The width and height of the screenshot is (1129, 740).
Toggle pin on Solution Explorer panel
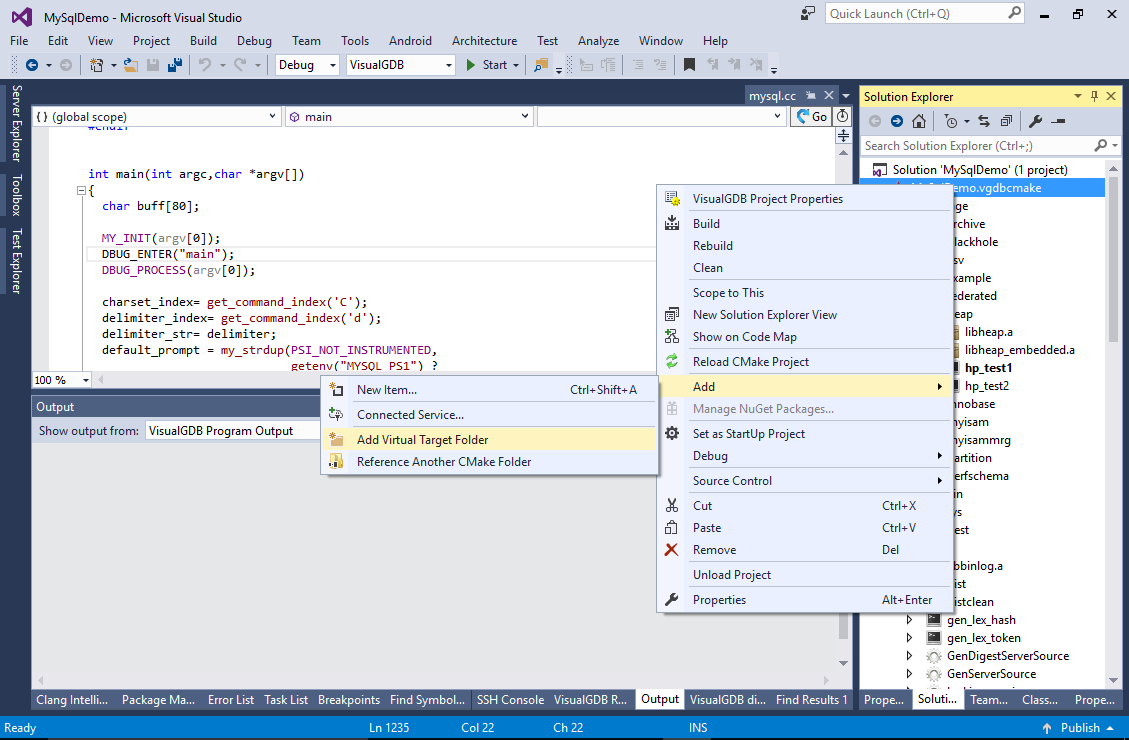[x=1094, y=96]
